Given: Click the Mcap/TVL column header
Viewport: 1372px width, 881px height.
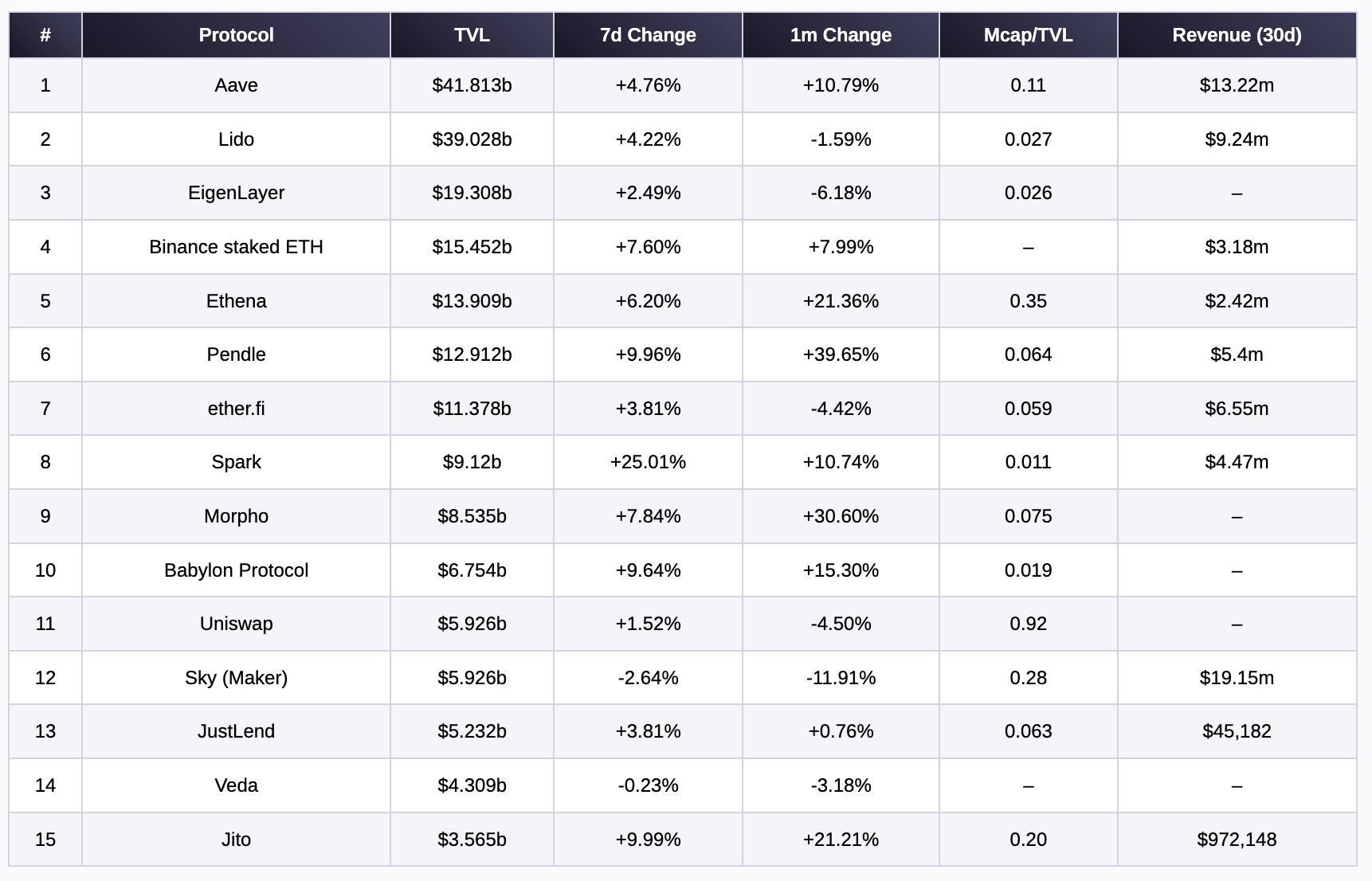Looking at the screenshot, I should [1028, 35].
